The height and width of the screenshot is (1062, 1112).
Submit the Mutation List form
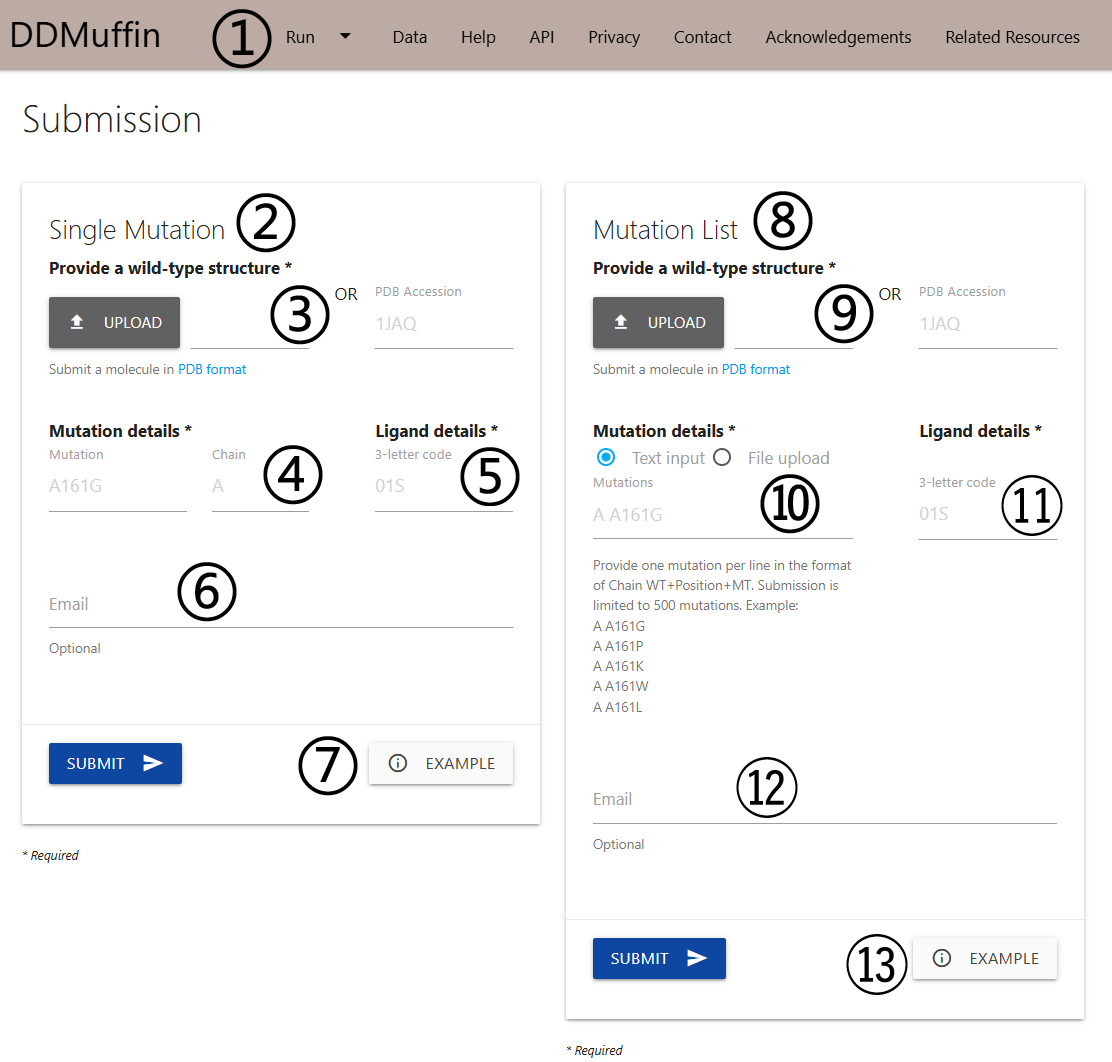659,958
